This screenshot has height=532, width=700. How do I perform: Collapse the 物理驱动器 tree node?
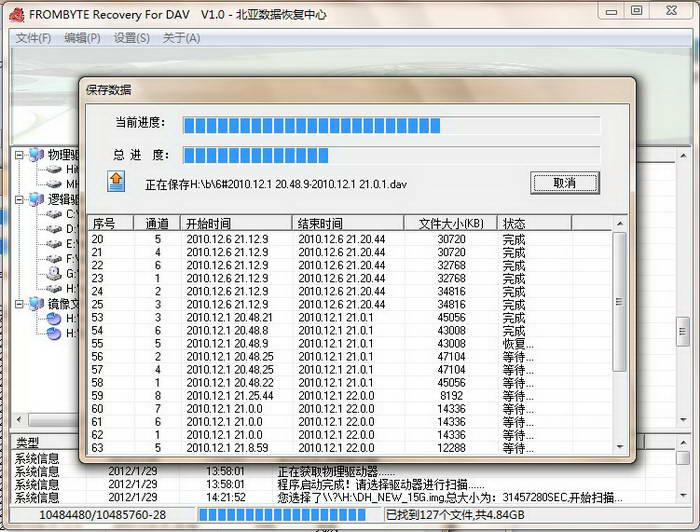[x=19, y=155]
